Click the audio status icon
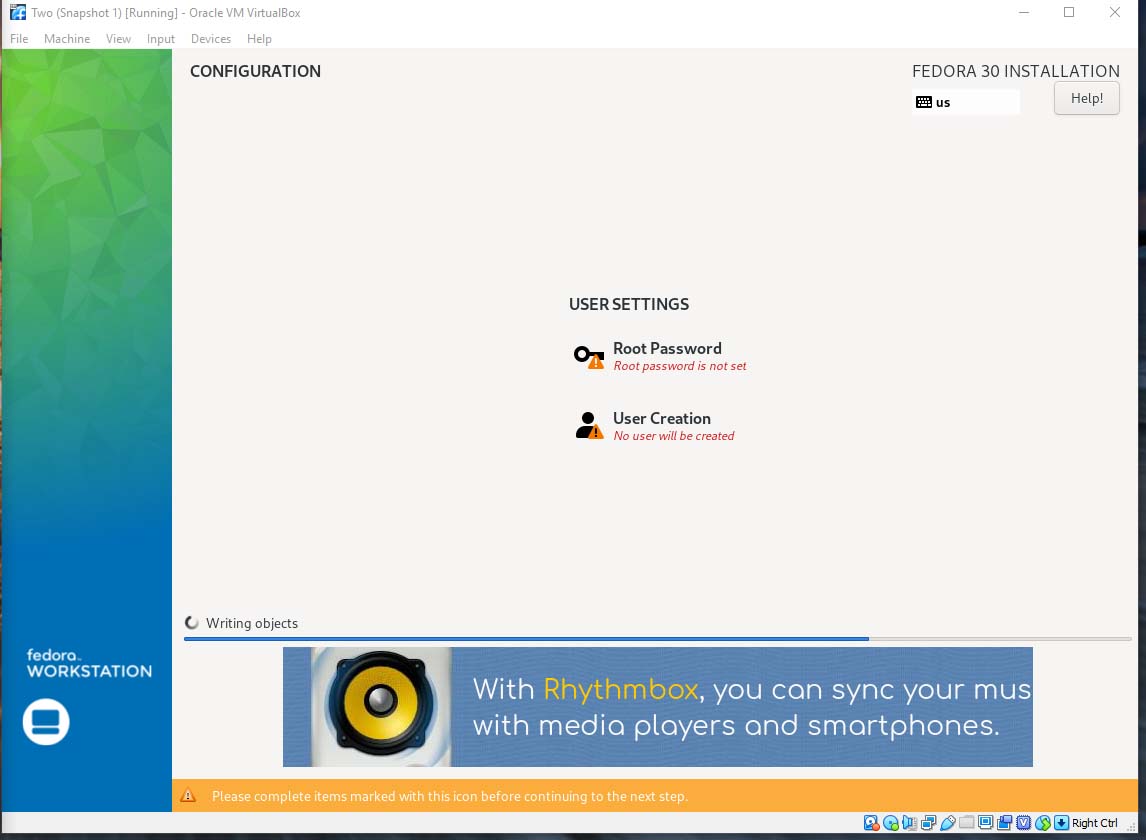Viewport: 1146px width, 840px height. coord(909,823)
